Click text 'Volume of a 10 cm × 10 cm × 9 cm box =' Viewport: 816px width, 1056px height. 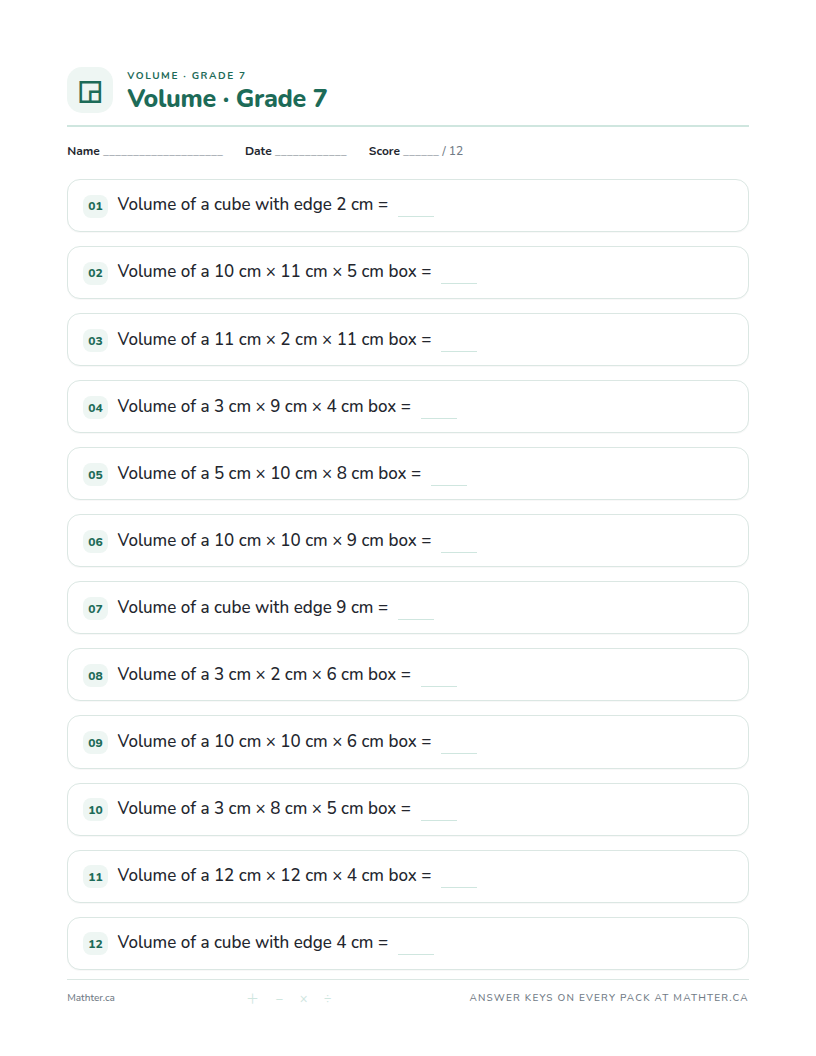(x=275, y=540)
